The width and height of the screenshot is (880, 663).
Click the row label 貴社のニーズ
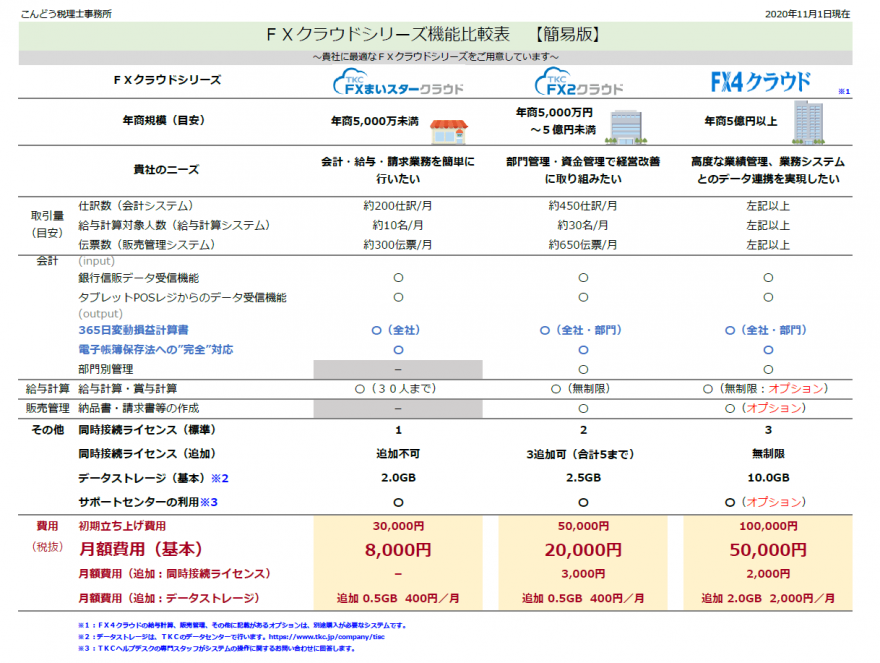coord(166,170)
